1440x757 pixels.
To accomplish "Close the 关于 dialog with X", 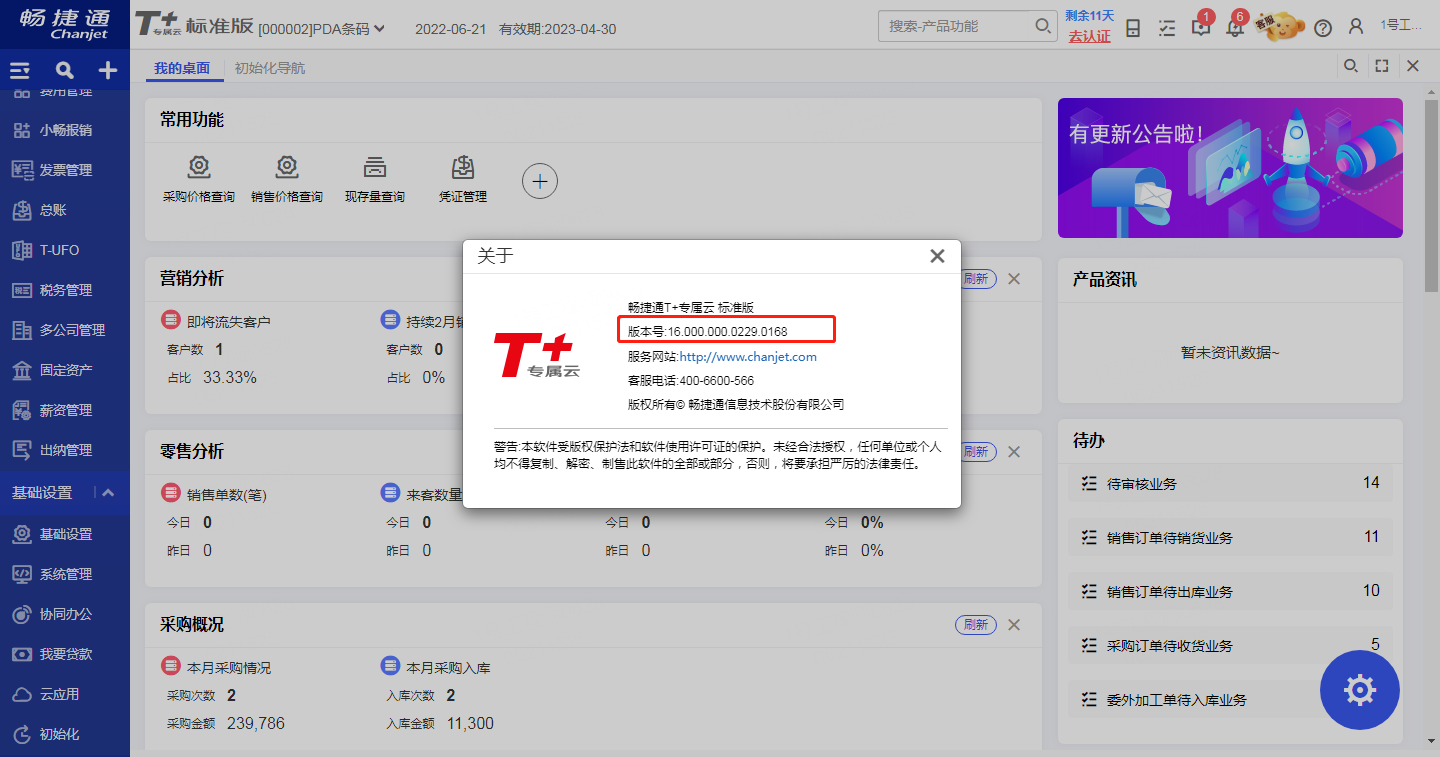I will (937, 256).
